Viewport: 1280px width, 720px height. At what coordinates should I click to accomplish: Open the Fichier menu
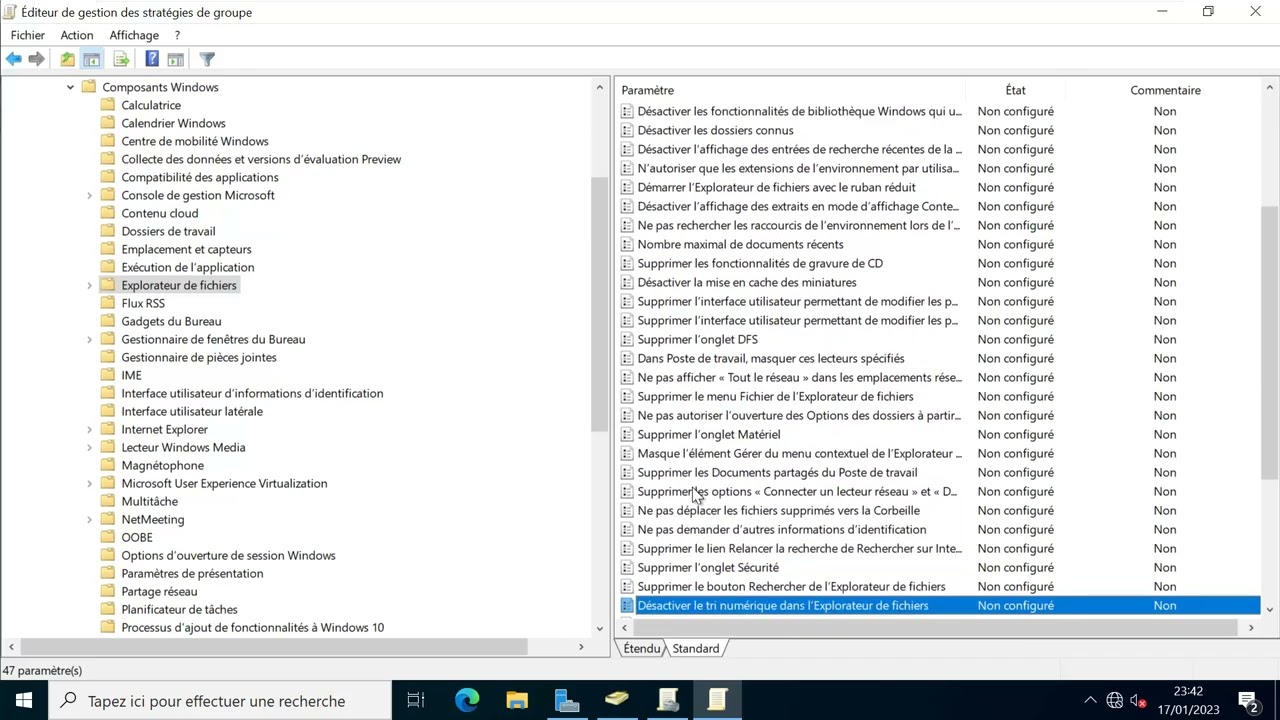(x=28, y=35)
